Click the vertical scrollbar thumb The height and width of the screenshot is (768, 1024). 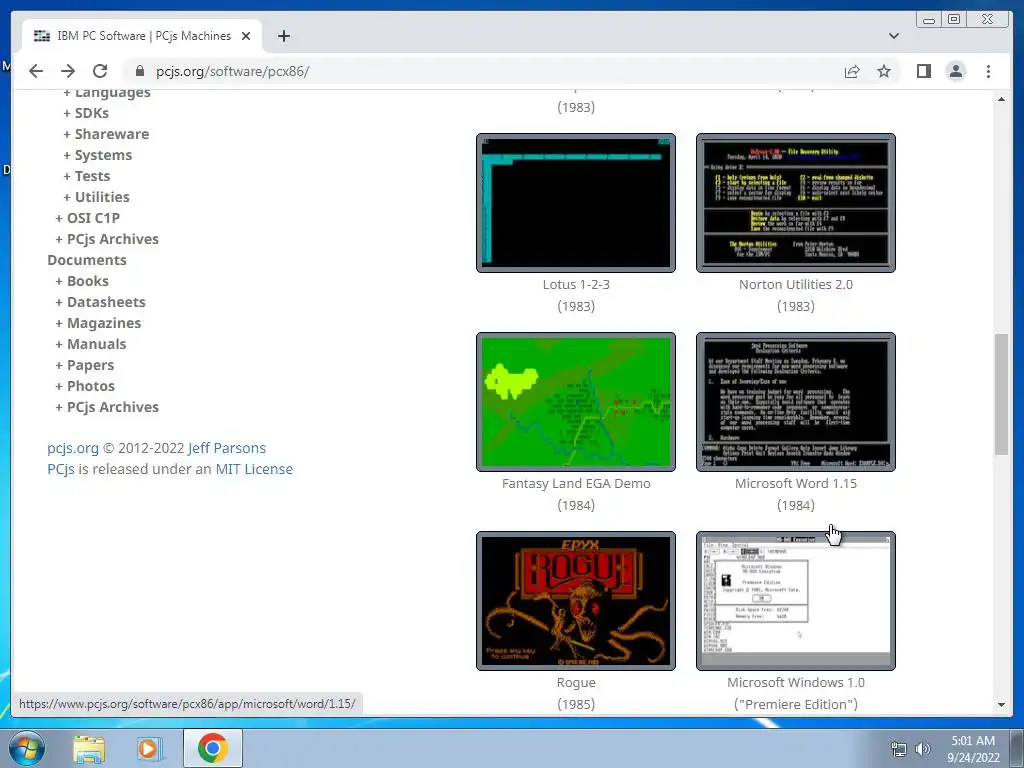pos(1001,394)
